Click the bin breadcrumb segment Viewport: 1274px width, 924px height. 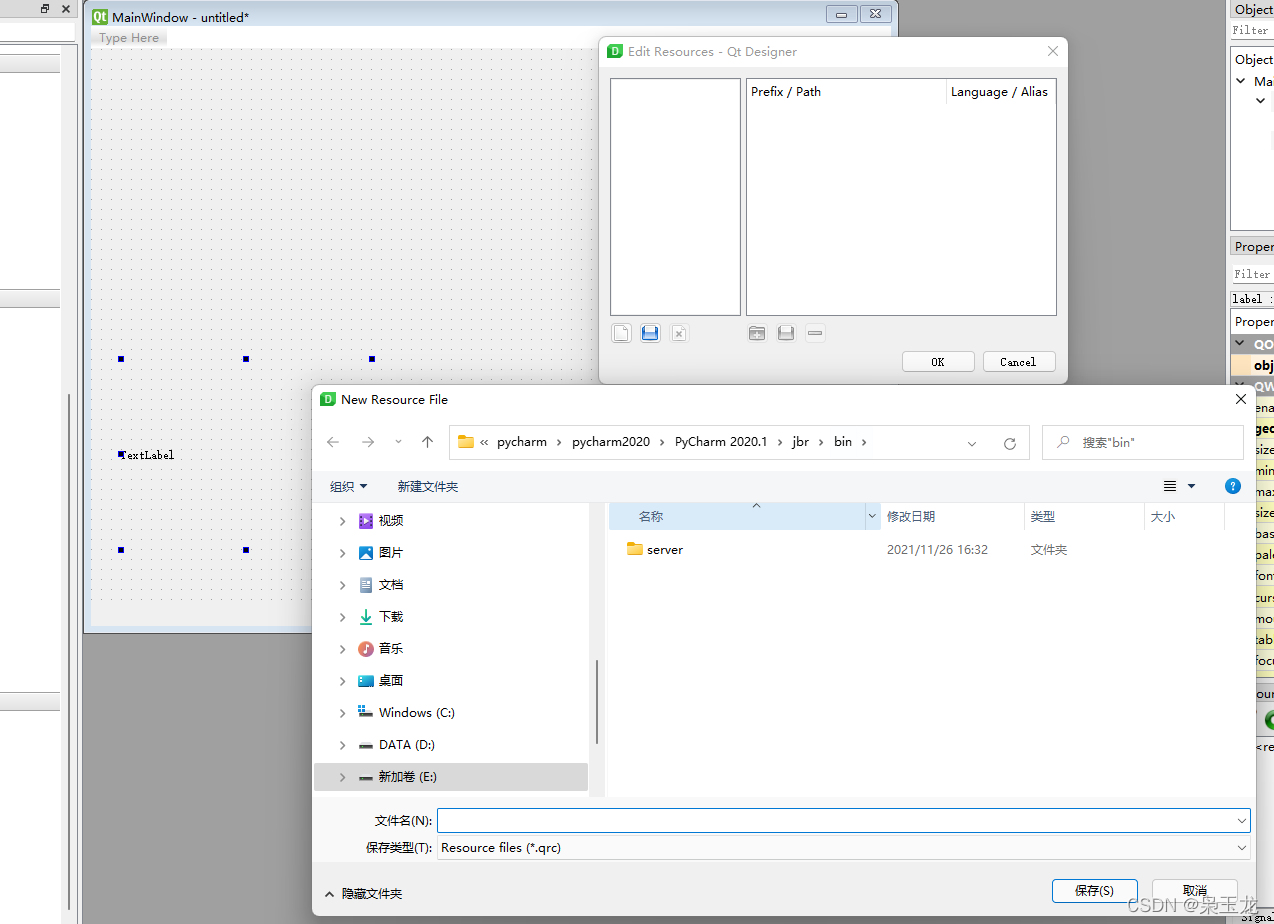point(843,441)
